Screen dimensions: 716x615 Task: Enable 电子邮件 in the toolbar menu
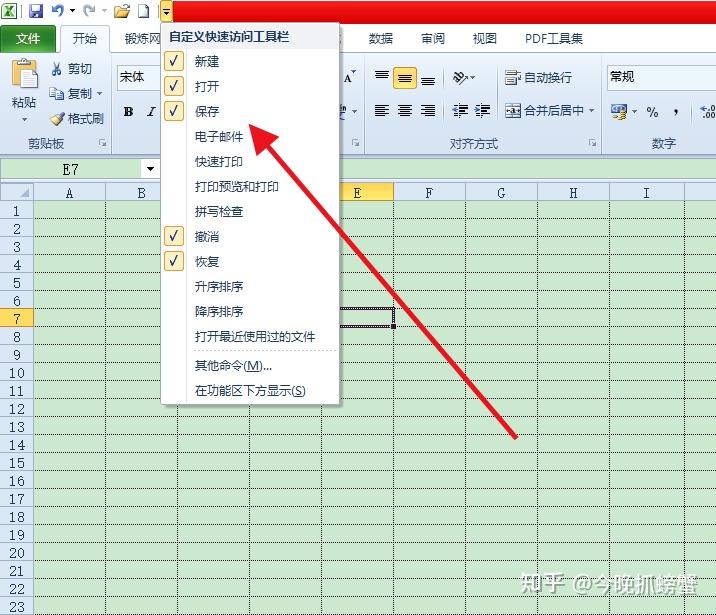tap(219, 136)
